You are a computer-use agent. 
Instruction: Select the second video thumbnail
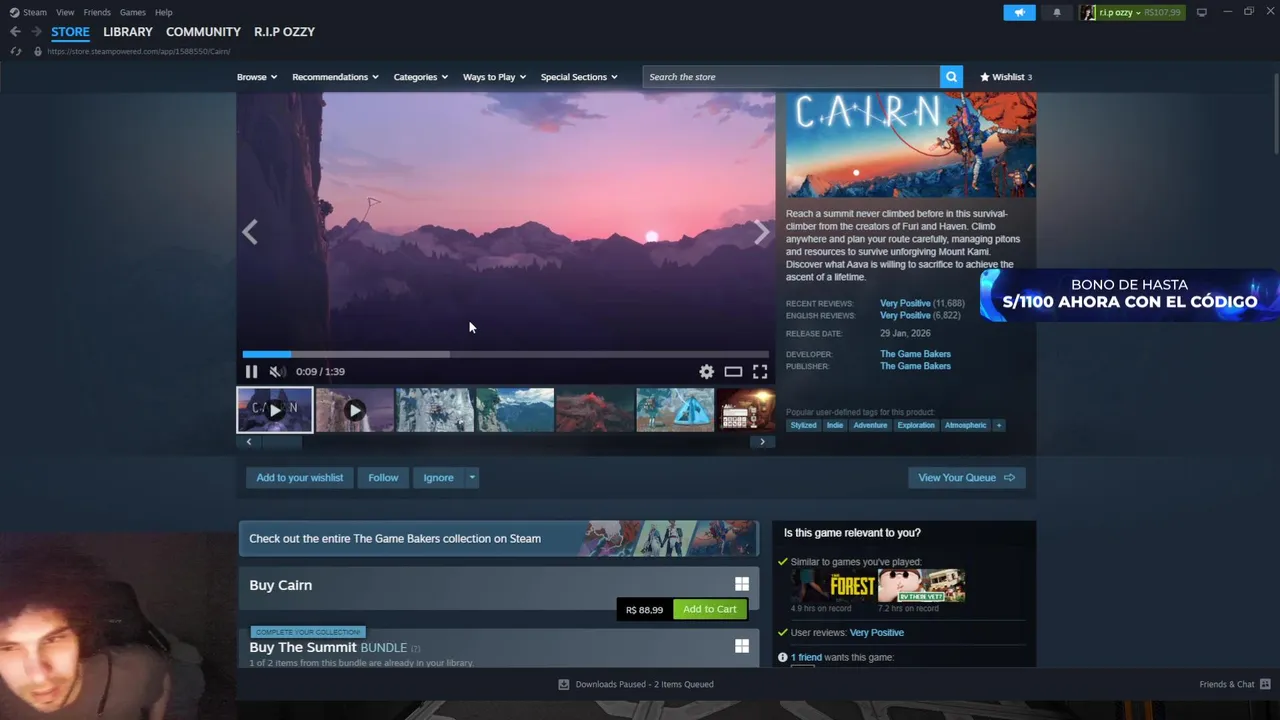(x=355, y=410)
